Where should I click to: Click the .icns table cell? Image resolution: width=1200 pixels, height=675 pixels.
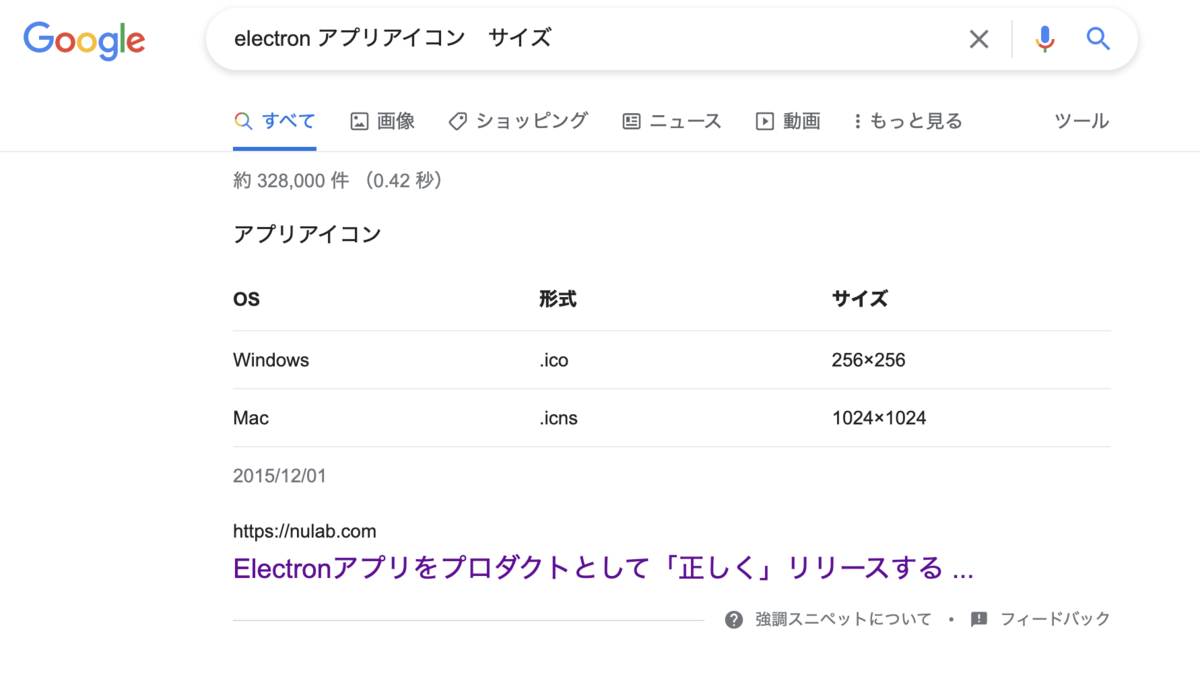tap(558, 418)
